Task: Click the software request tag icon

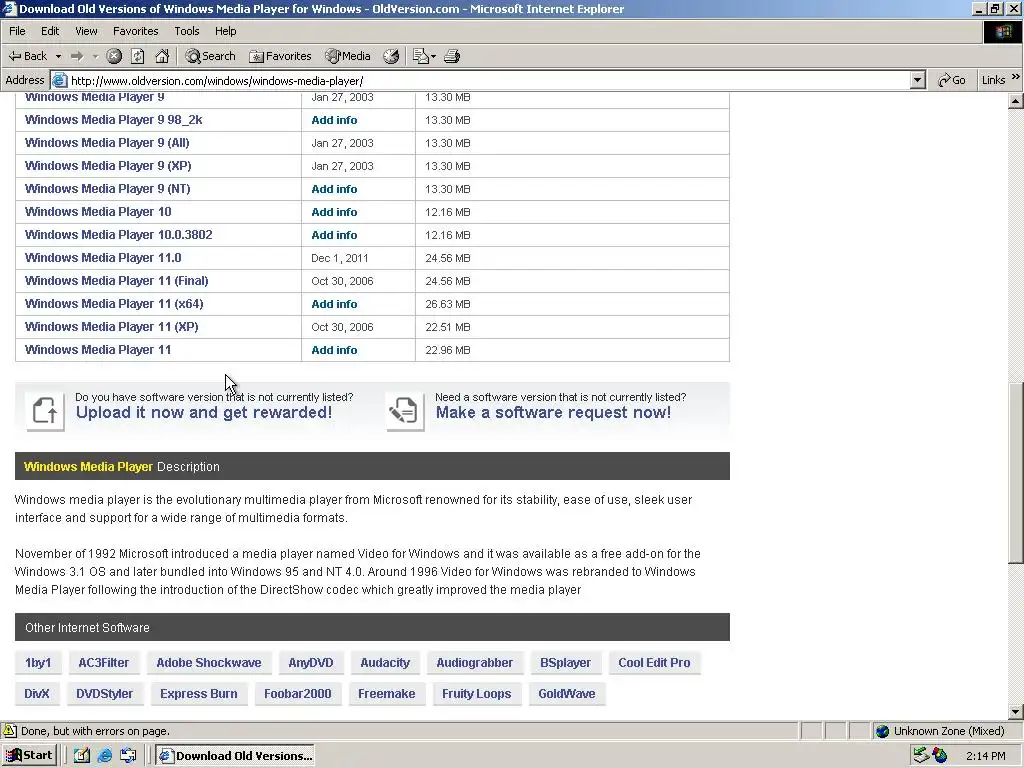Action: (x=404, y=411)
